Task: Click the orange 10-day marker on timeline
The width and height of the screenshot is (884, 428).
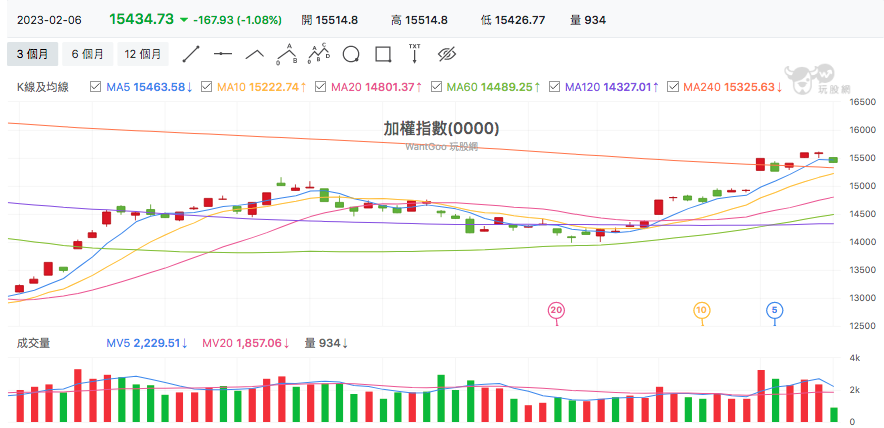Action: (x=702, y=310)
